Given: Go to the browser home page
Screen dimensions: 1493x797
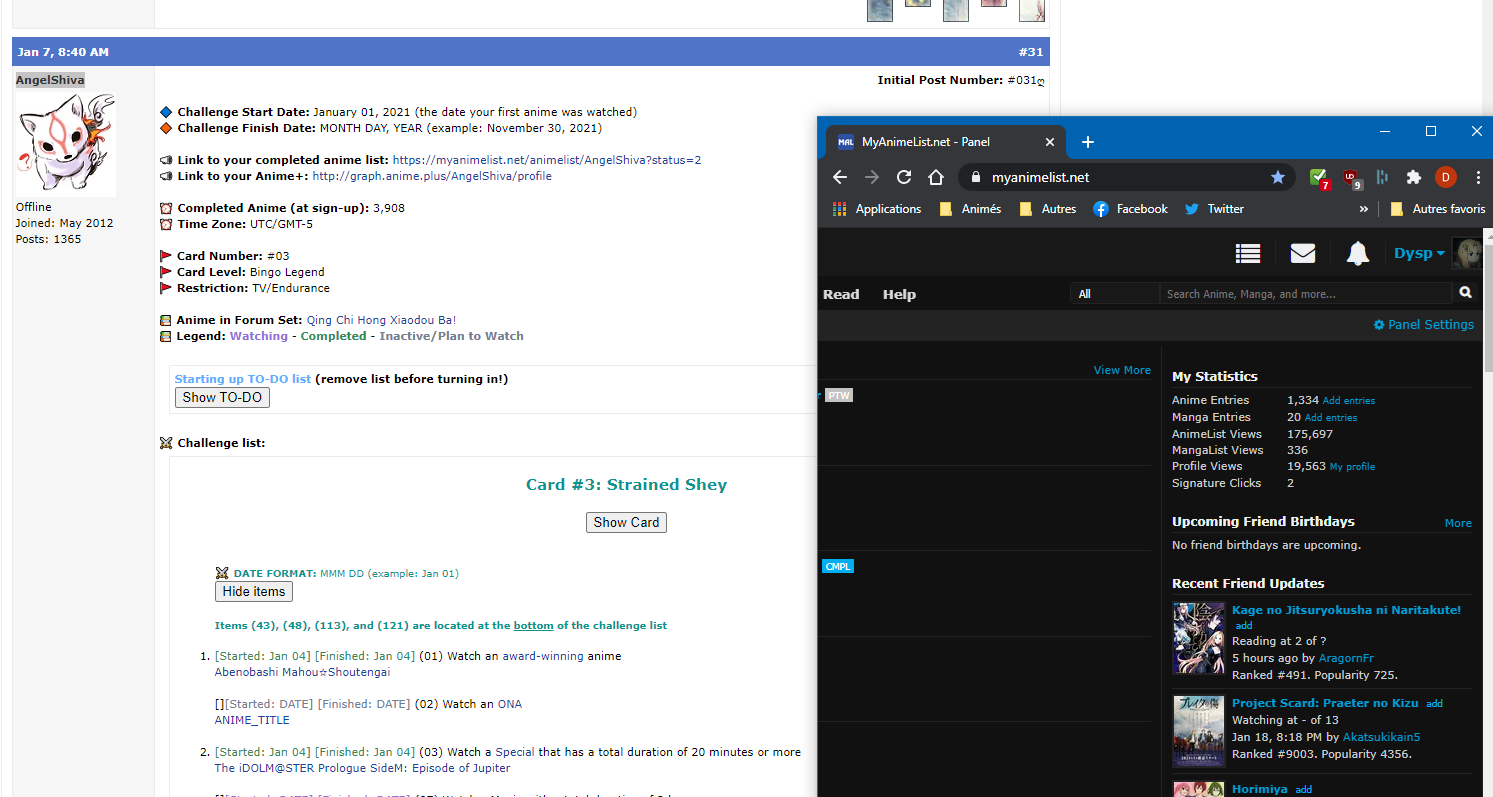Looking at the screenshot, I should 936,177.
